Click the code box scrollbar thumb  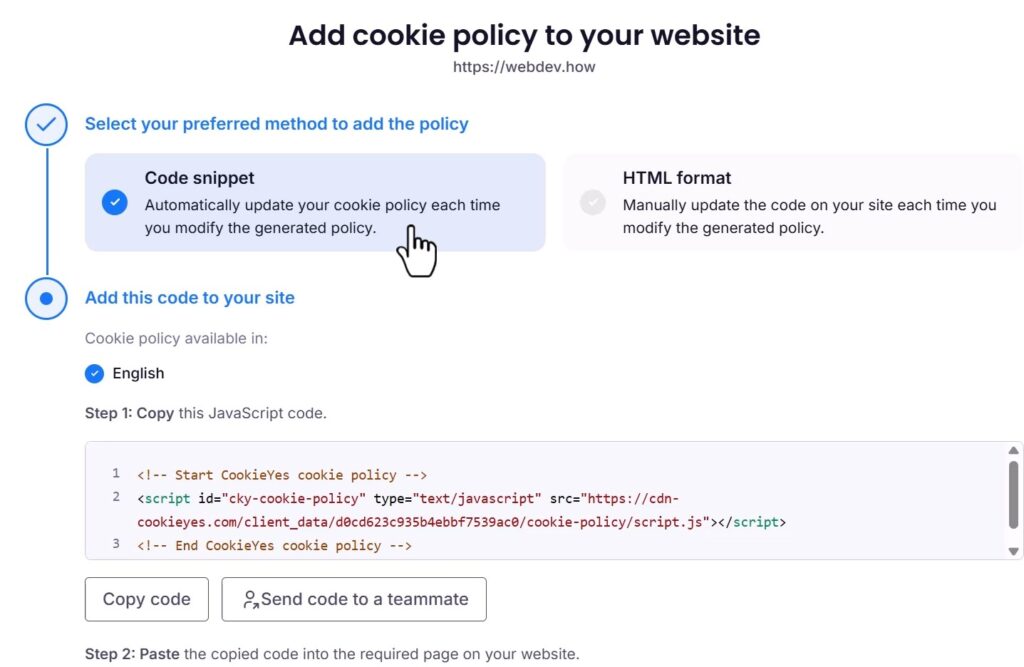1014,498
